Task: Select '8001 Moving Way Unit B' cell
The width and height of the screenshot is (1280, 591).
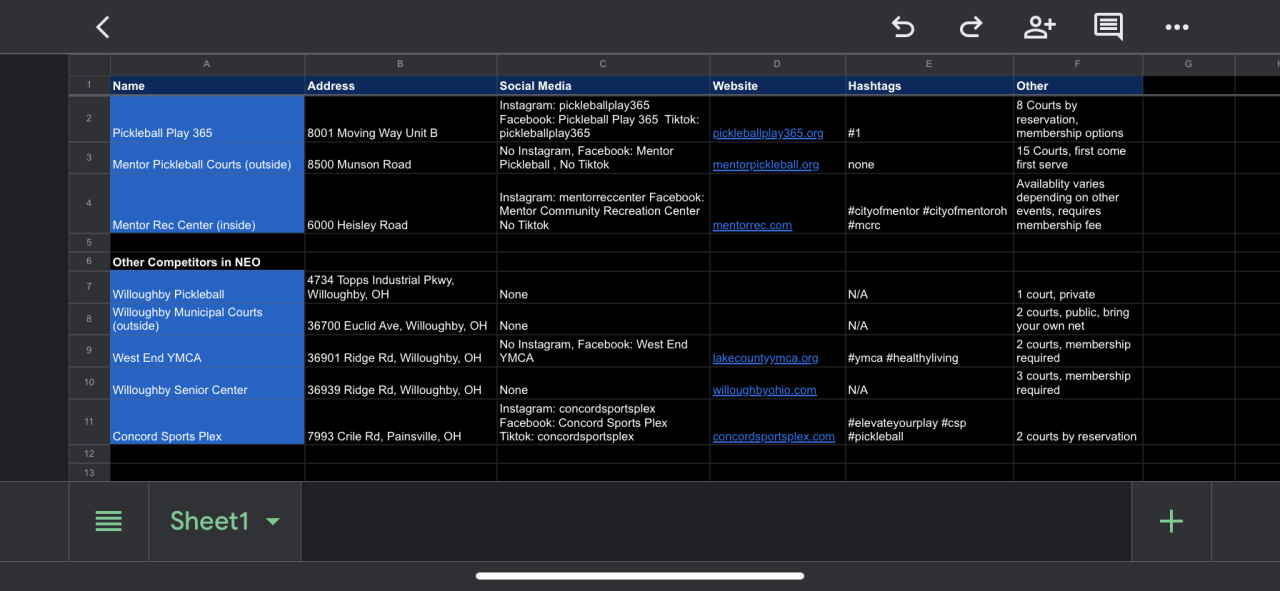Action: tap(401, 119)
